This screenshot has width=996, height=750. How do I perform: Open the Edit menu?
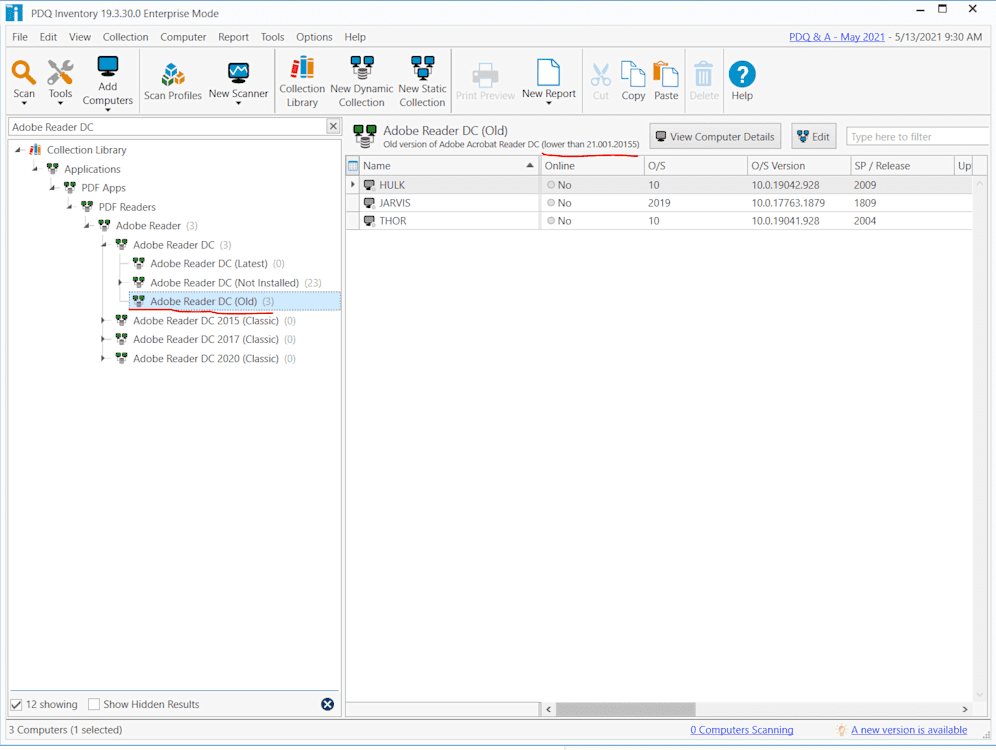click(48, 37)
